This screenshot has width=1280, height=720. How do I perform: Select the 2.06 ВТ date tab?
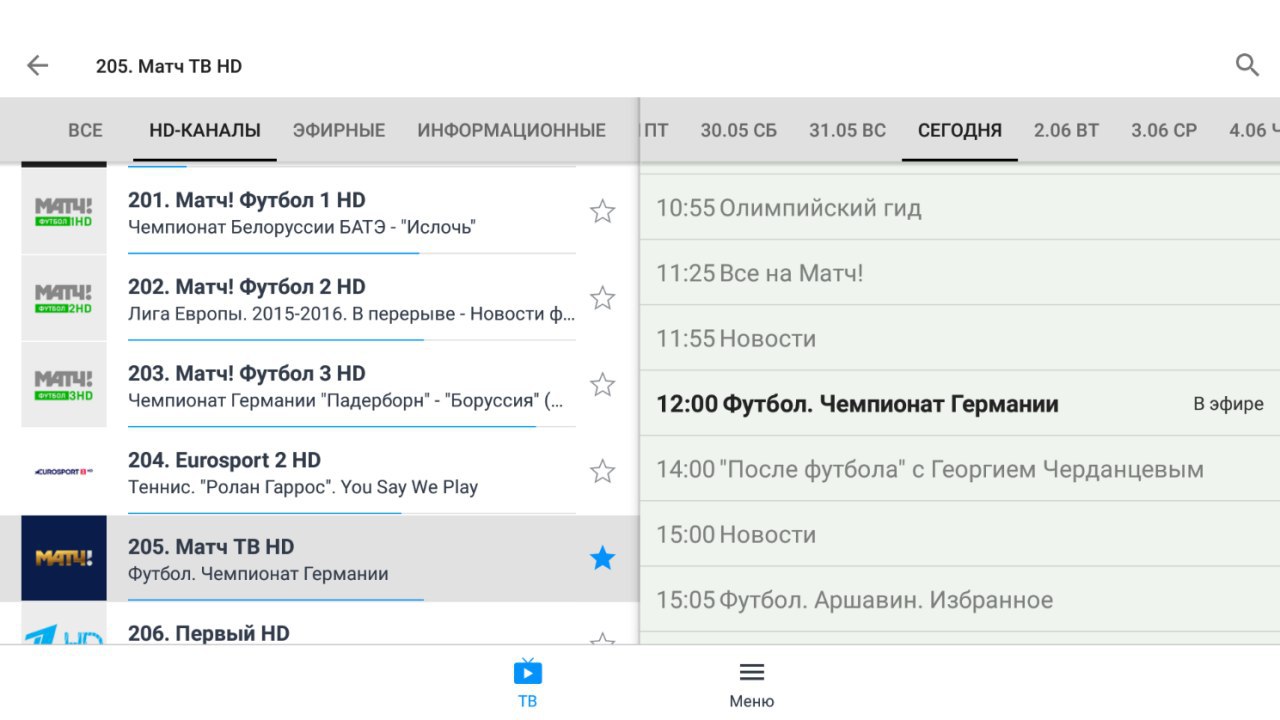pyautogui.click(x=1066, y=130)
